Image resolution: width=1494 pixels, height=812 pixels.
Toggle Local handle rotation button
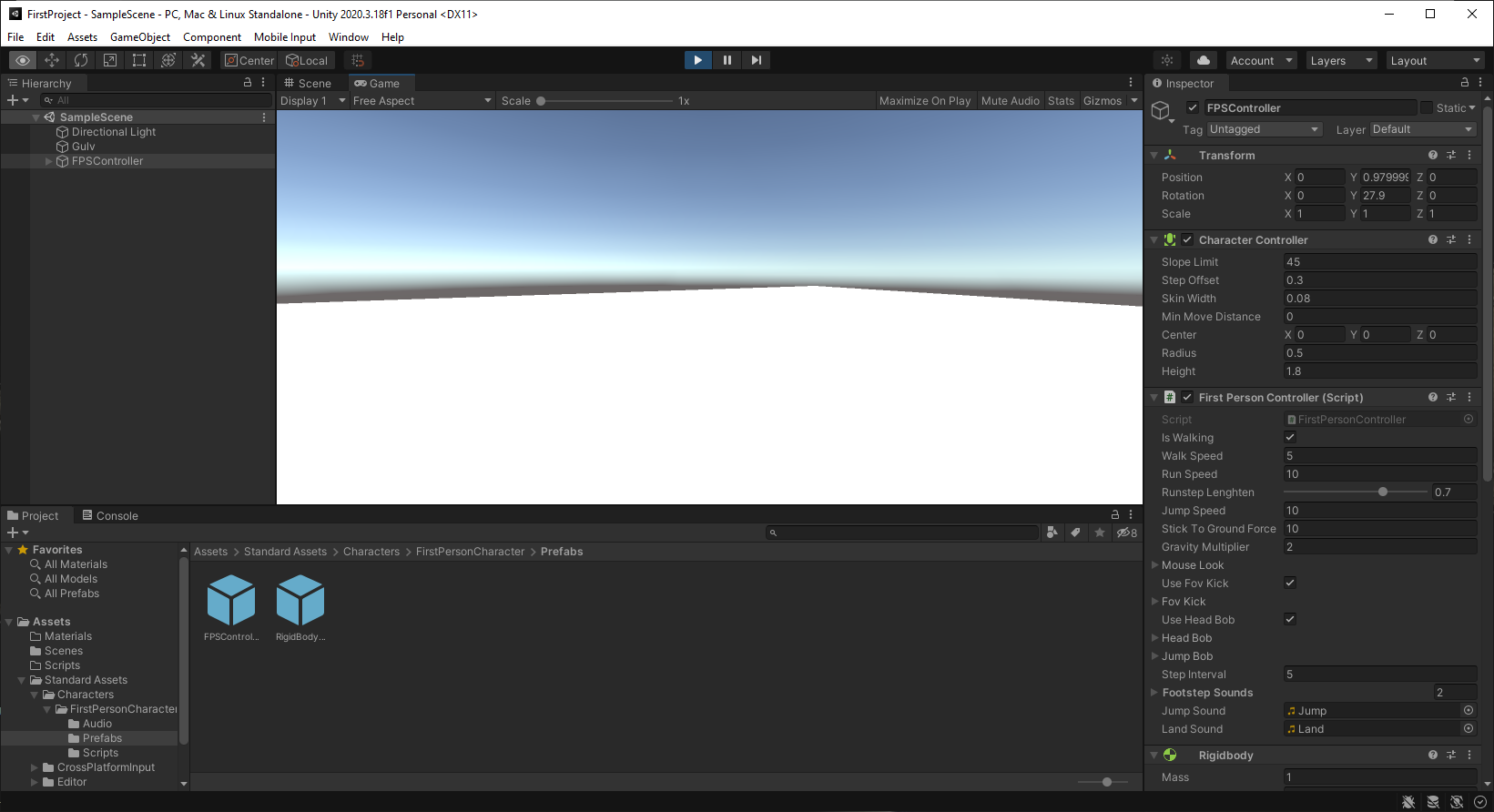pos(307,60)
